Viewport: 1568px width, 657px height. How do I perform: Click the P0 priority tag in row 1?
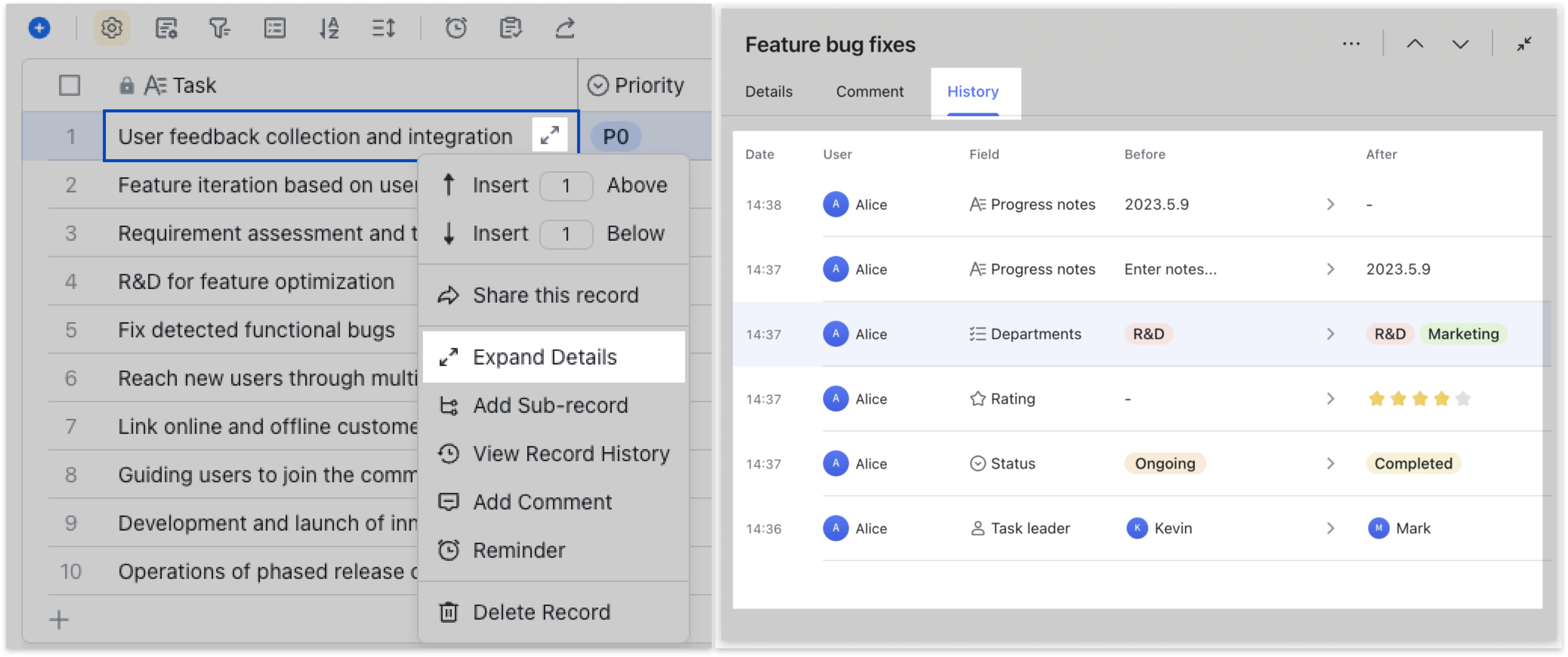click(616, 136)
